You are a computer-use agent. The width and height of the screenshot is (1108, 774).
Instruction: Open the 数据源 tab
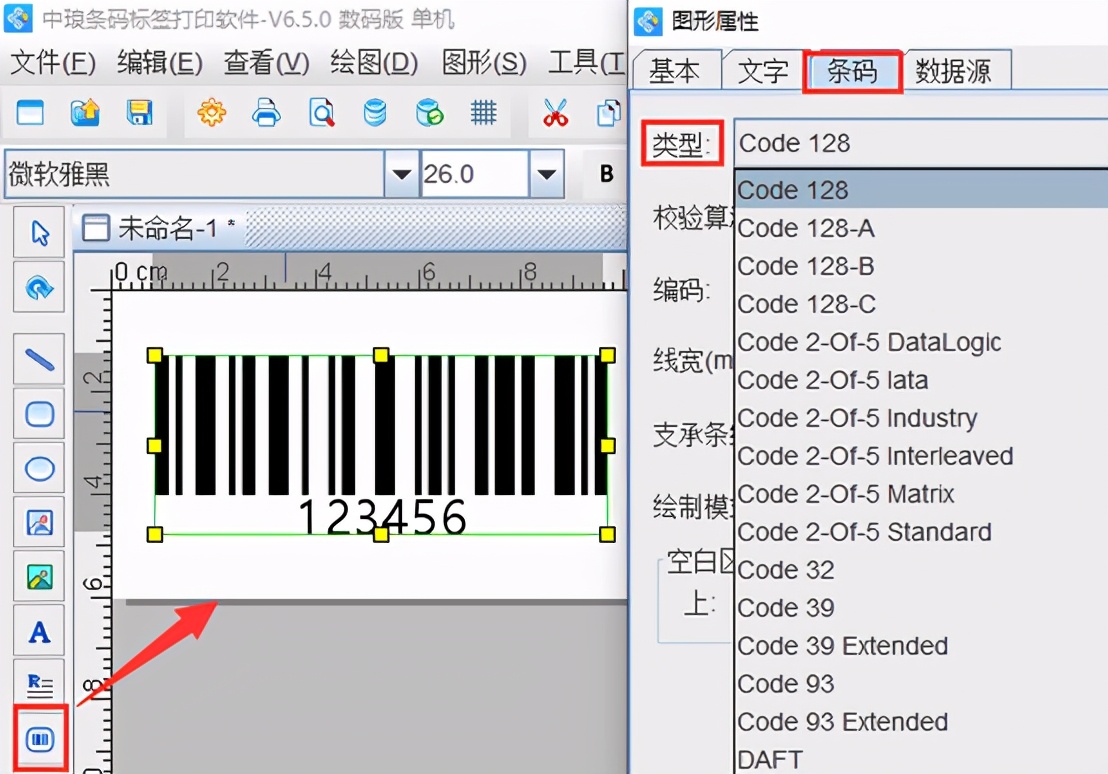point(957,69)
